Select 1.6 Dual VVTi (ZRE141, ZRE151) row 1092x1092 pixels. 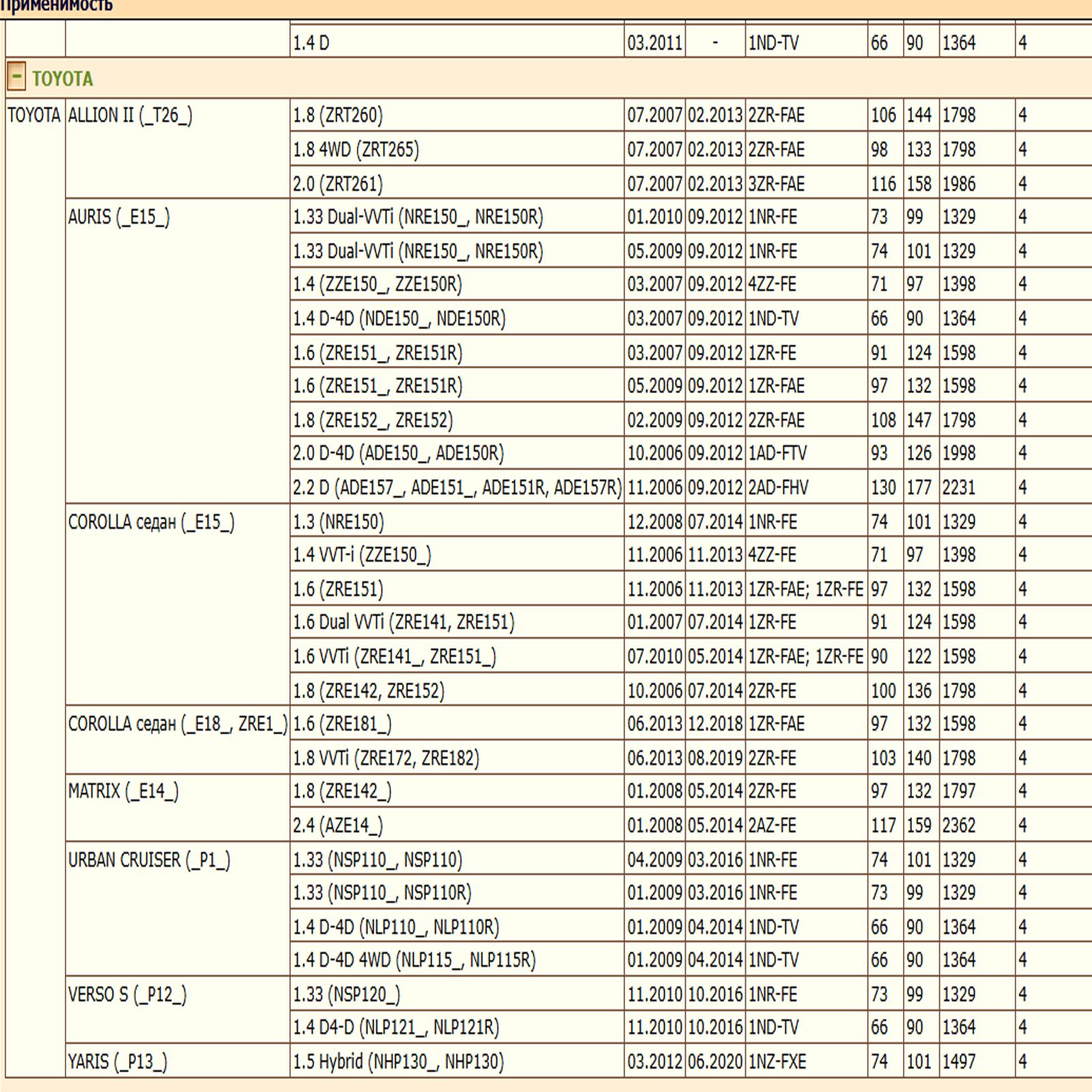403,622
